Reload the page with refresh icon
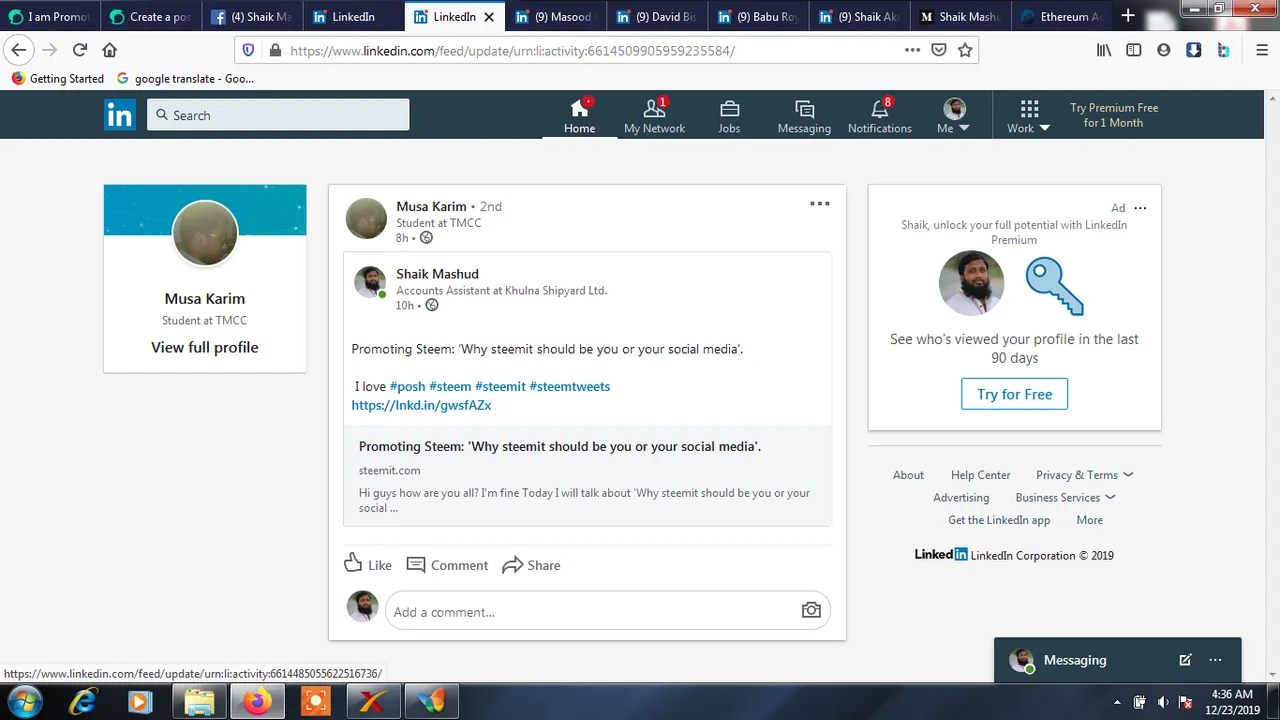The height and width of the screenshot is (720, 1280). [x=80, y=50]
